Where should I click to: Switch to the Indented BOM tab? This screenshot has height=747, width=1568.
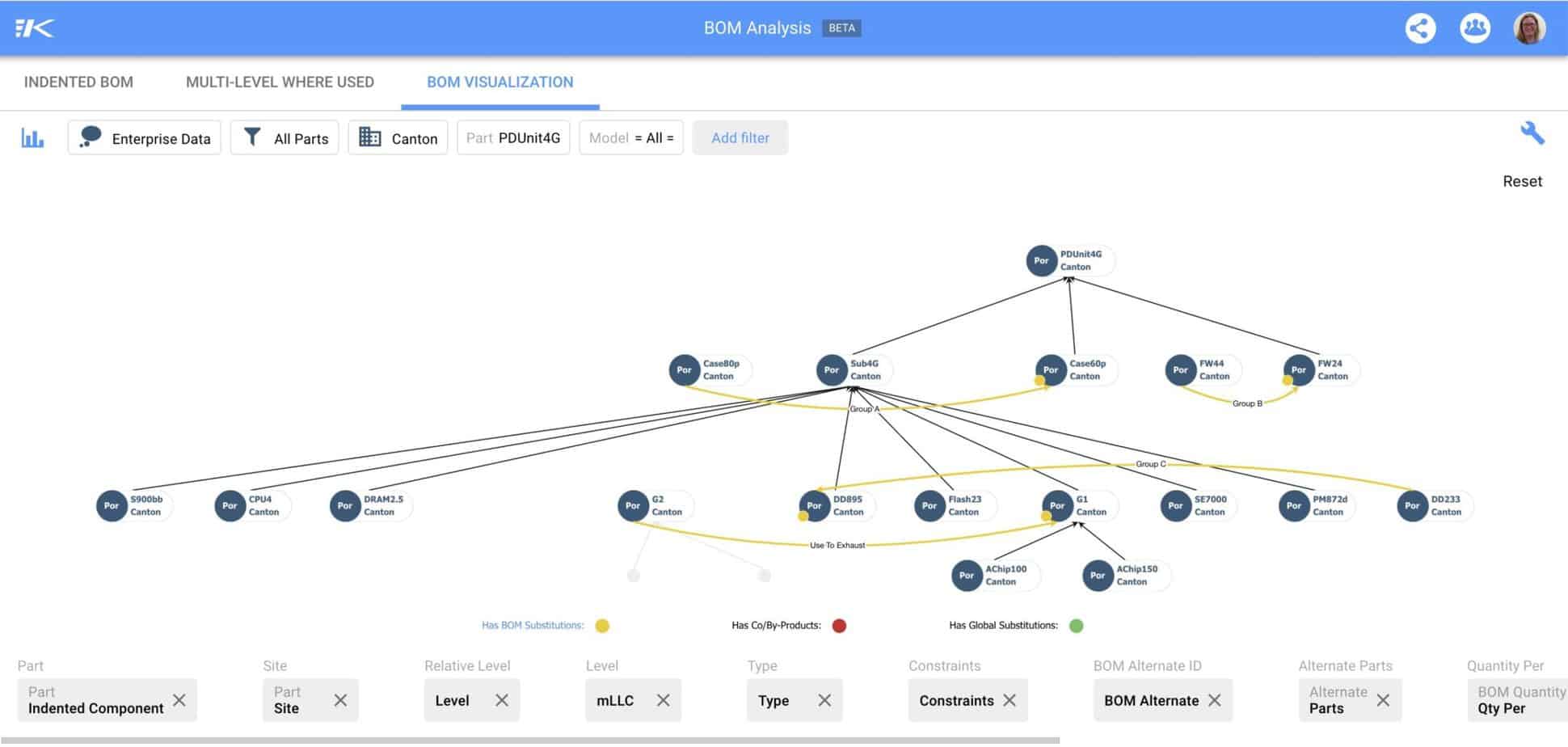point(78,82)
